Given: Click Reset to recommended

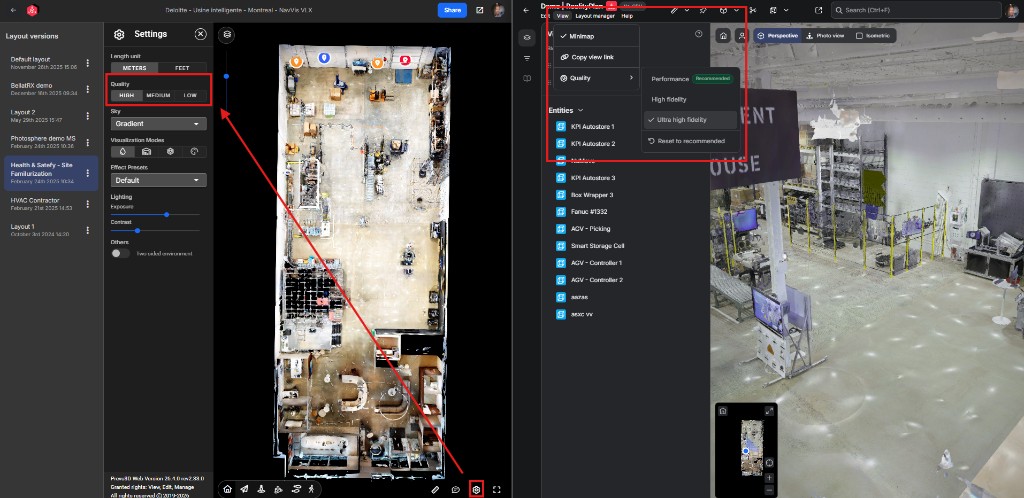Looking at the screenshot, I should 690,141.
